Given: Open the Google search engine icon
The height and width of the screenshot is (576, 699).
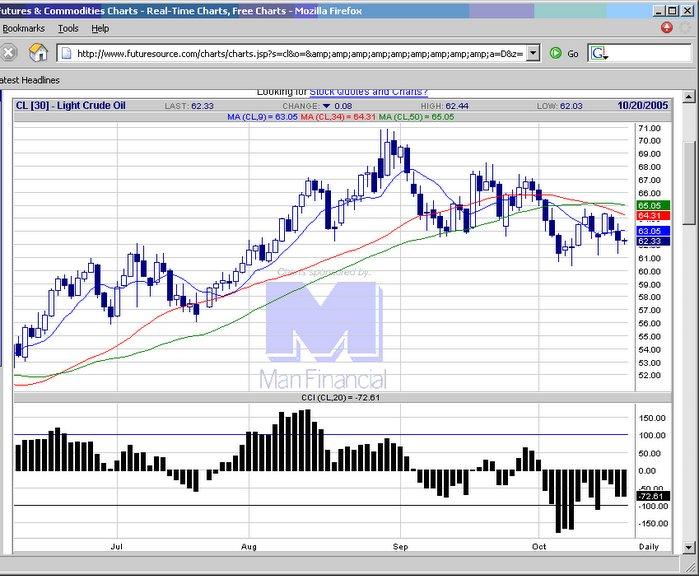Looking at the screenshot, I should tap(599, 53).
